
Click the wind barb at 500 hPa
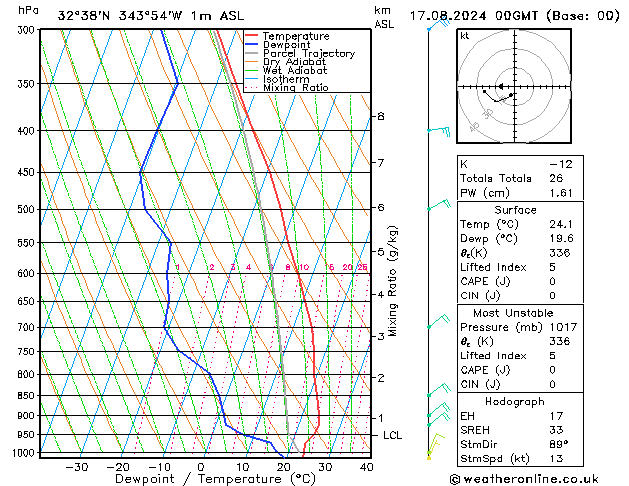436,205
